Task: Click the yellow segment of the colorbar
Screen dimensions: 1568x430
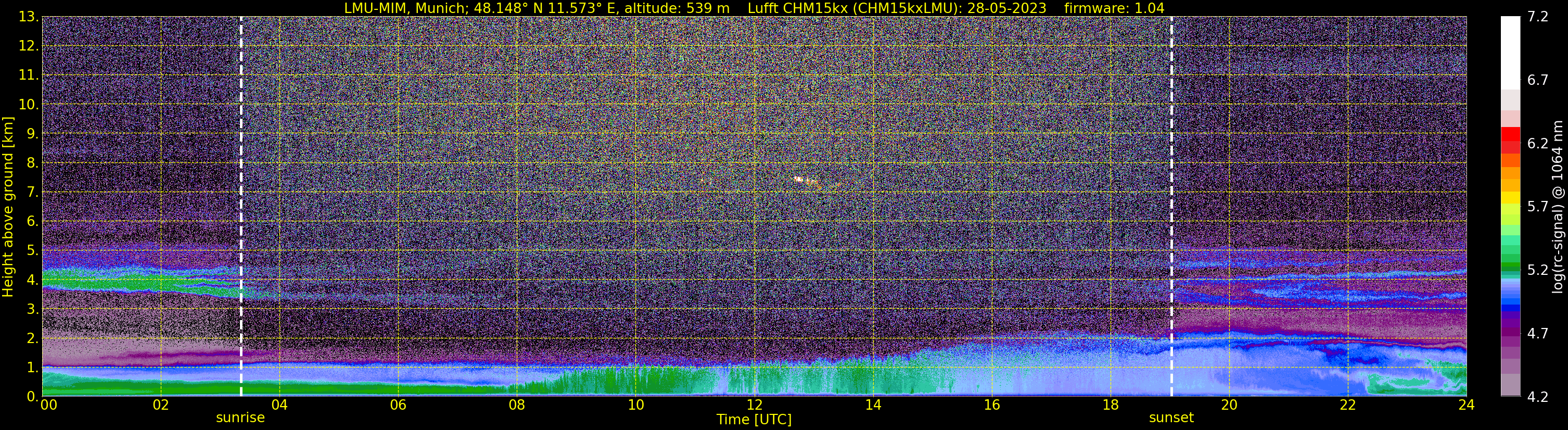Action: 1510,198
